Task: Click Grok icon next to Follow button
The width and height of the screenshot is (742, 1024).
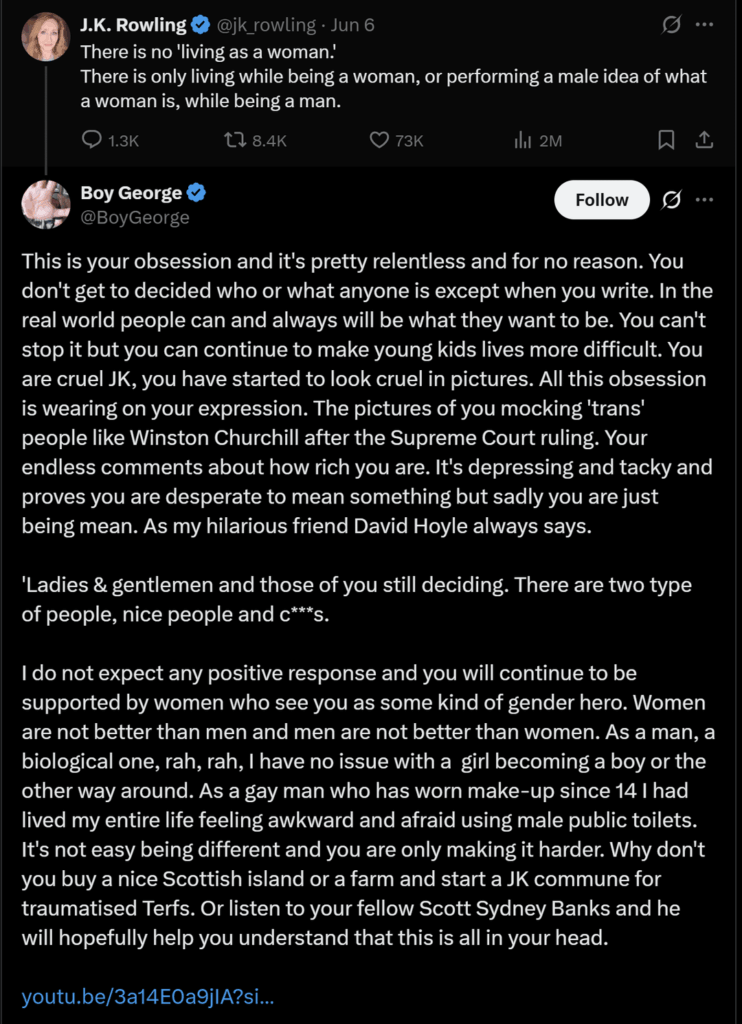Action: point(671,200)
